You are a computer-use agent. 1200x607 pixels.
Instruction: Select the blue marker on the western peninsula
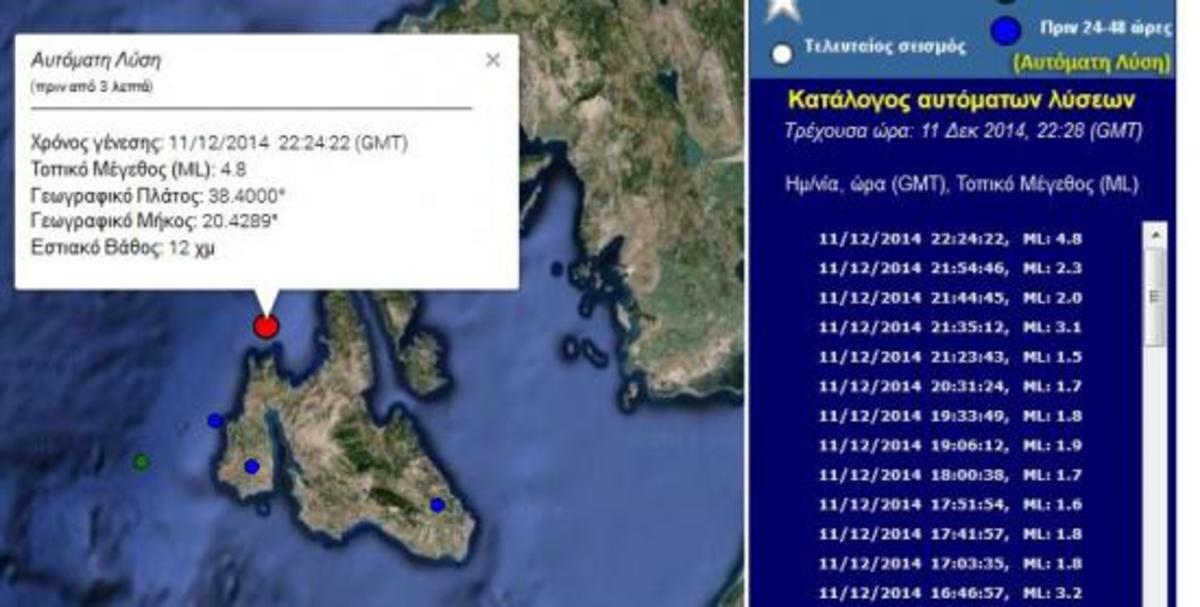[x=251, y=466]
